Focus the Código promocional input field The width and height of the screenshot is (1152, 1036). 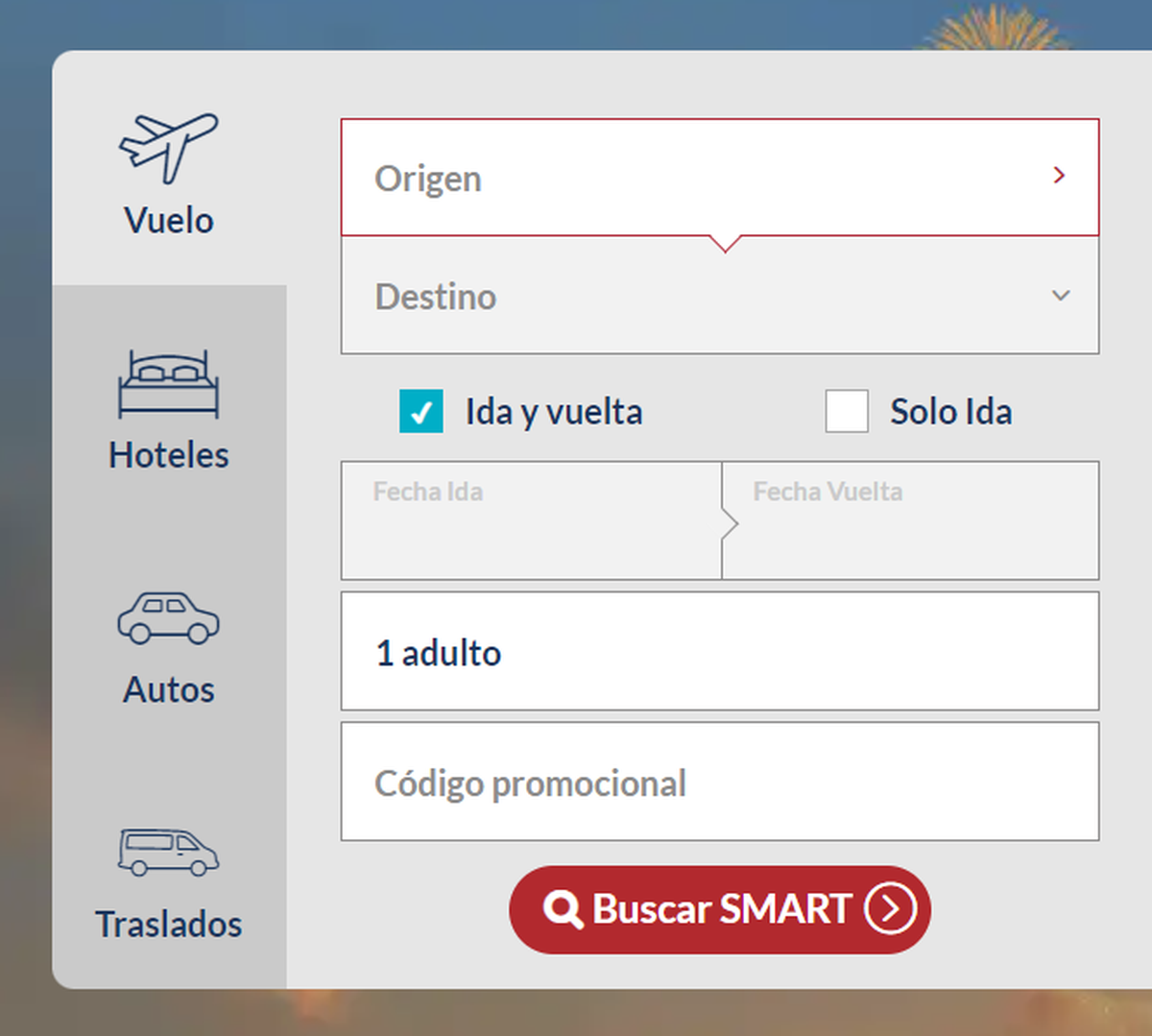pos(720,783)
